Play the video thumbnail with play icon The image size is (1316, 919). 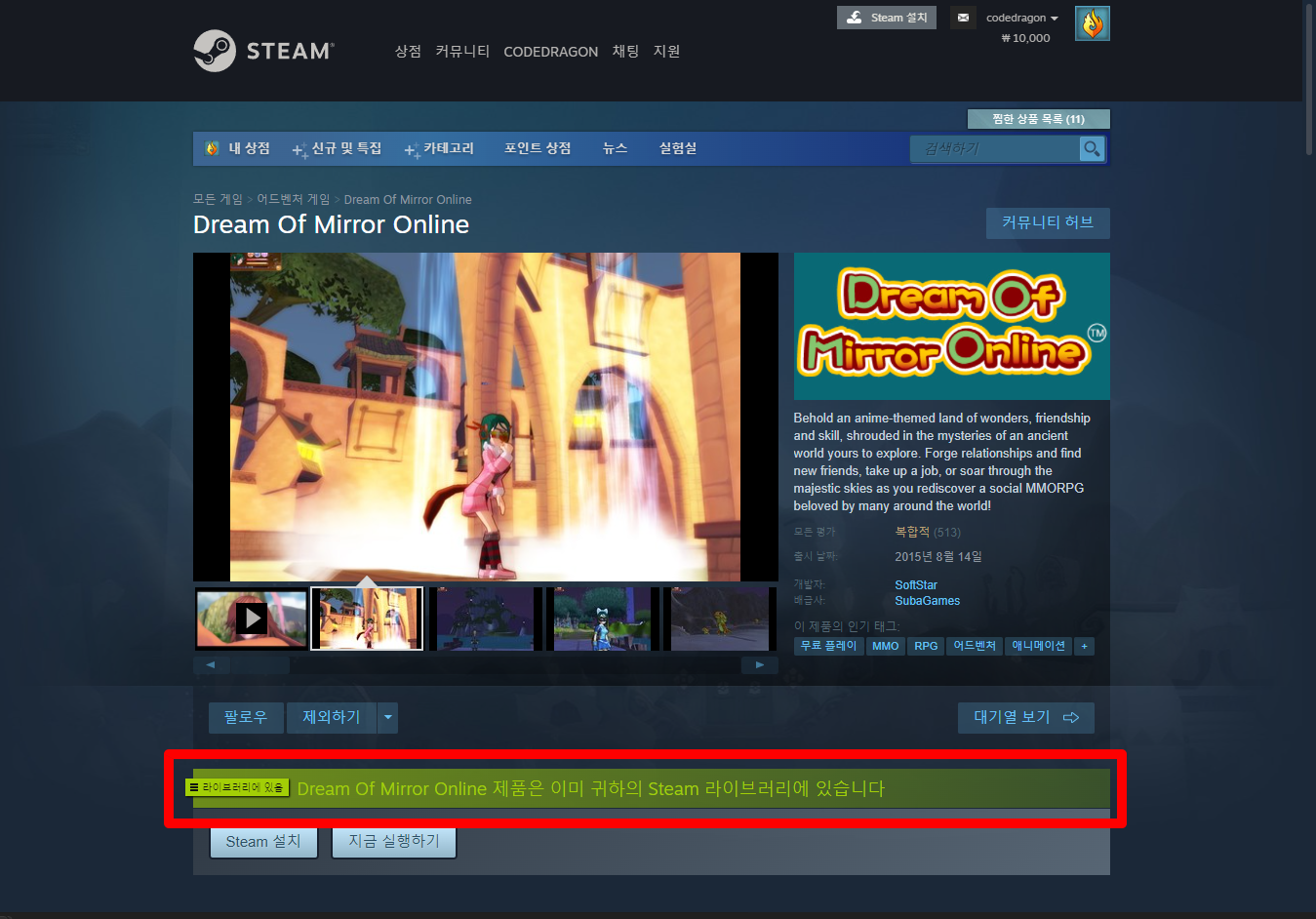(252, 619)
